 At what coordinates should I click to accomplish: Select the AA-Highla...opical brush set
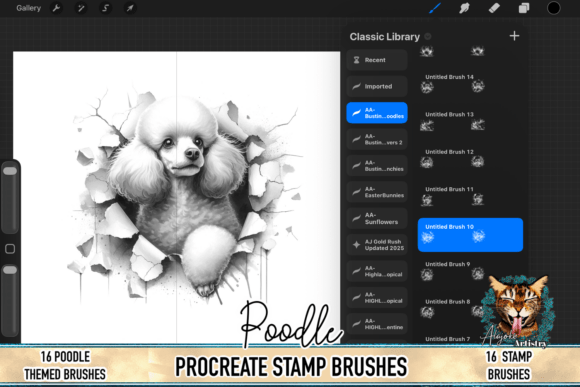(x=377, y=271)
